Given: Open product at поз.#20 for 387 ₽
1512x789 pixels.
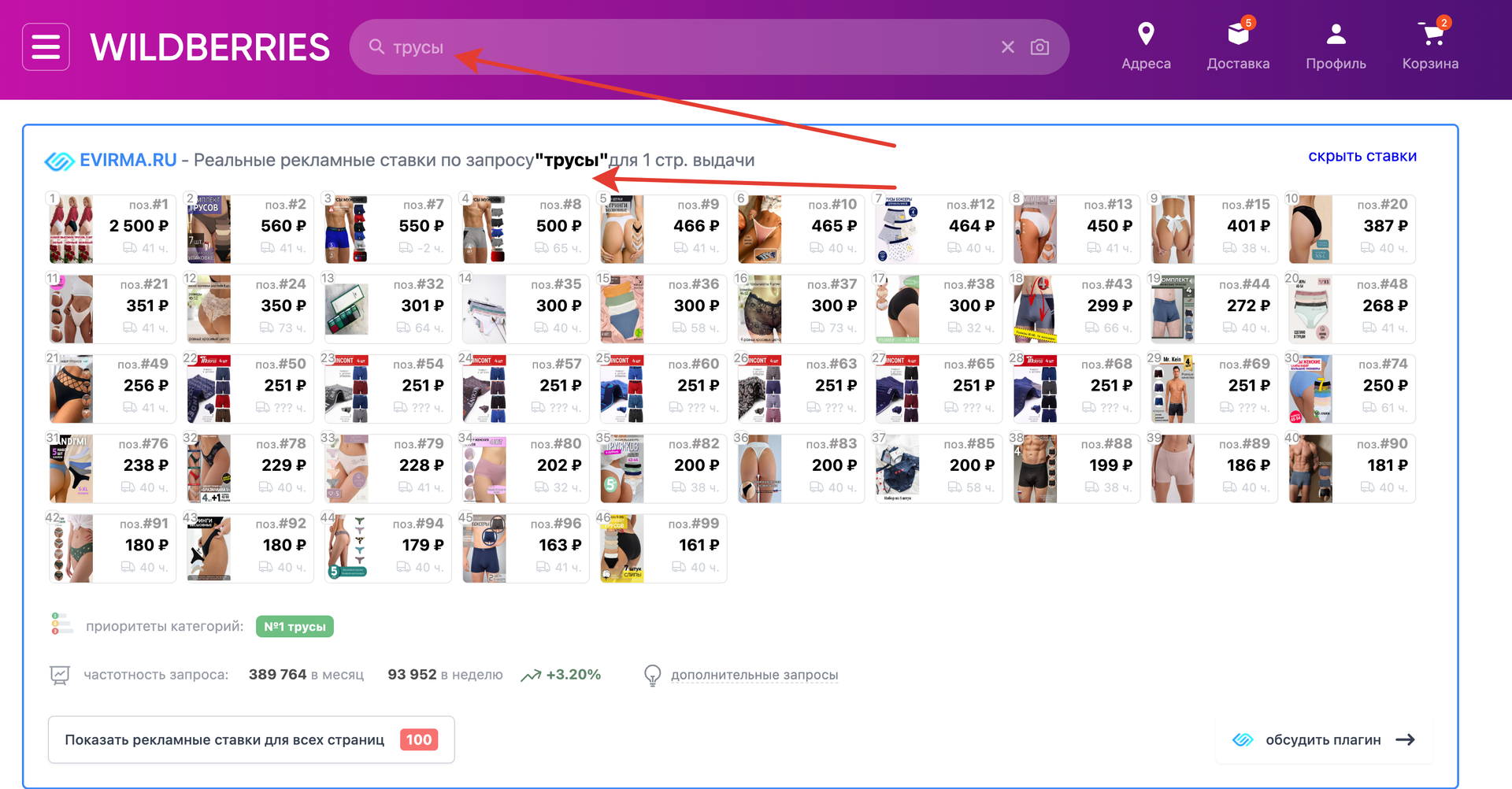Looking at the screenshot, I should click(1351, 229).
